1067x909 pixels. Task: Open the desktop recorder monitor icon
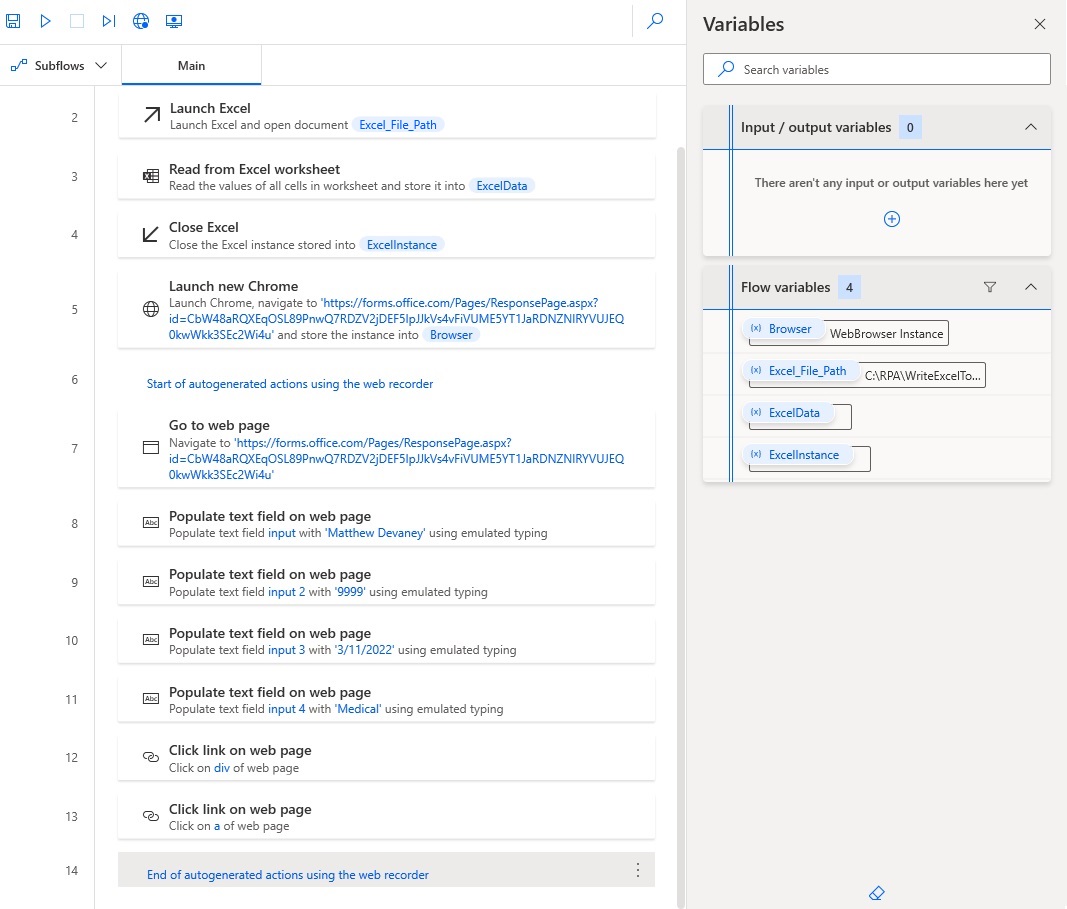(x=174, y=21)
